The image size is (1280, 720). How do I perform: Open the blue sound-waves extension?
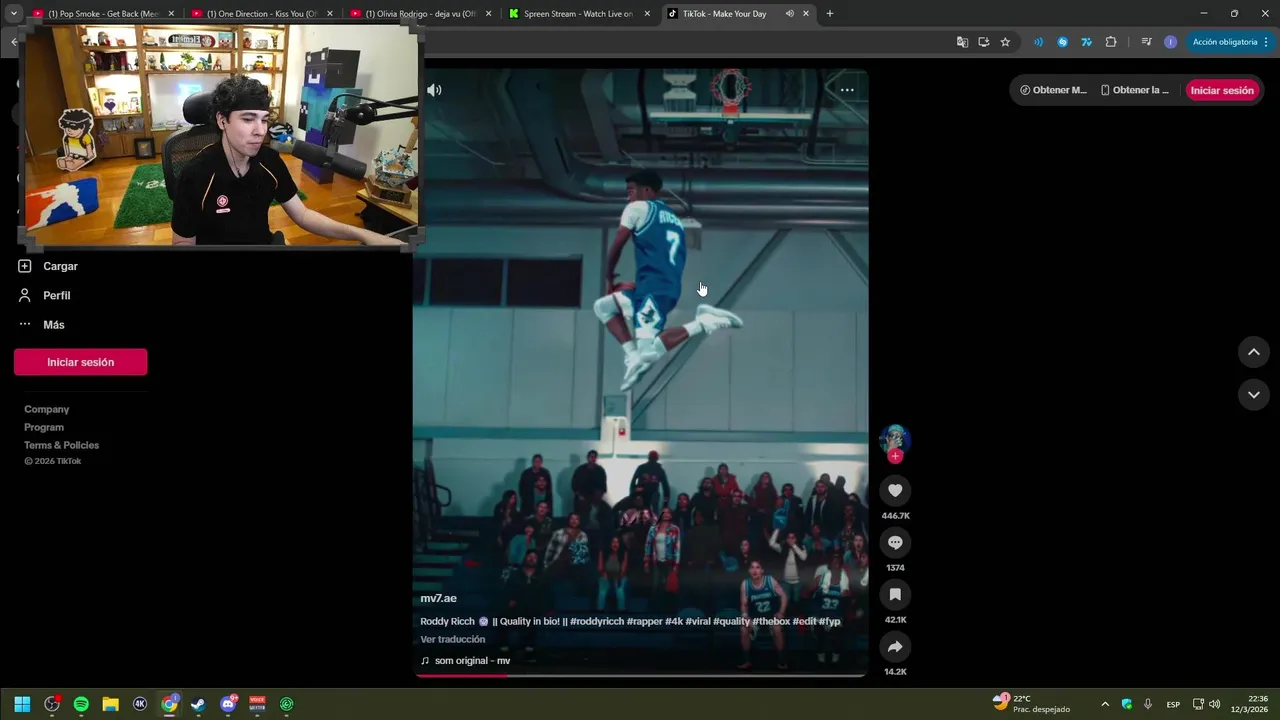pos(1038,42)
